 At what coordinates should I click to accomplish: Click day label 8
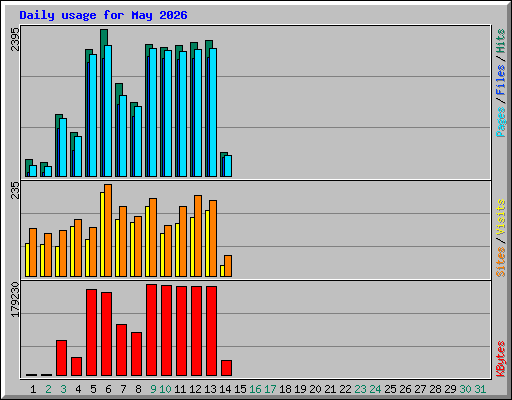(x=138, y=389)
